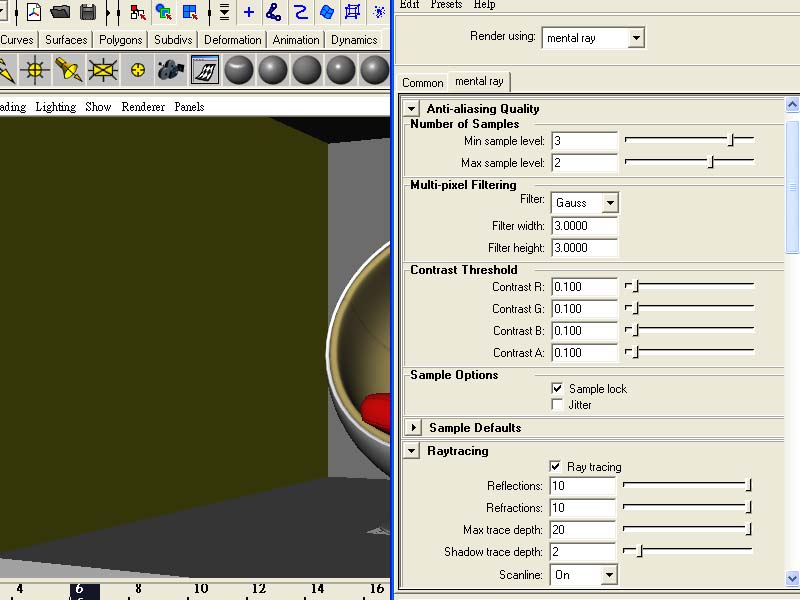The width and height of the screenshot is (800, 600).
Task: Open the Lighting panel menu
Action: [56, 107]
